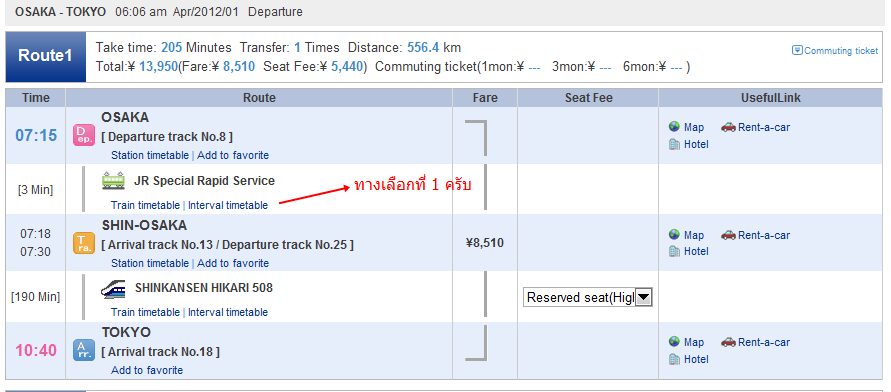Click the Route1 heading label

click(45, 56)
